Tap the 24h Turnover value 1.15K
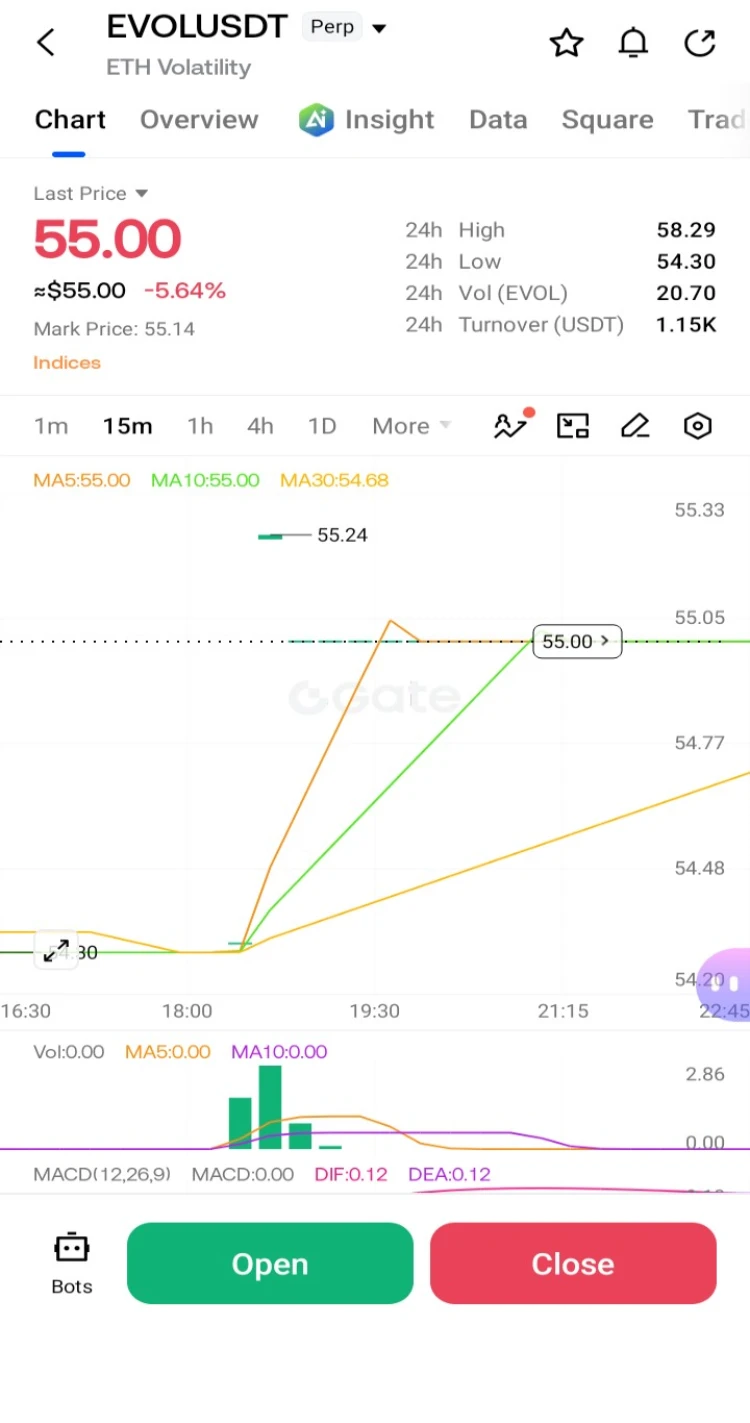This screenshot has width=750, height=1423. tap(686, 325)
